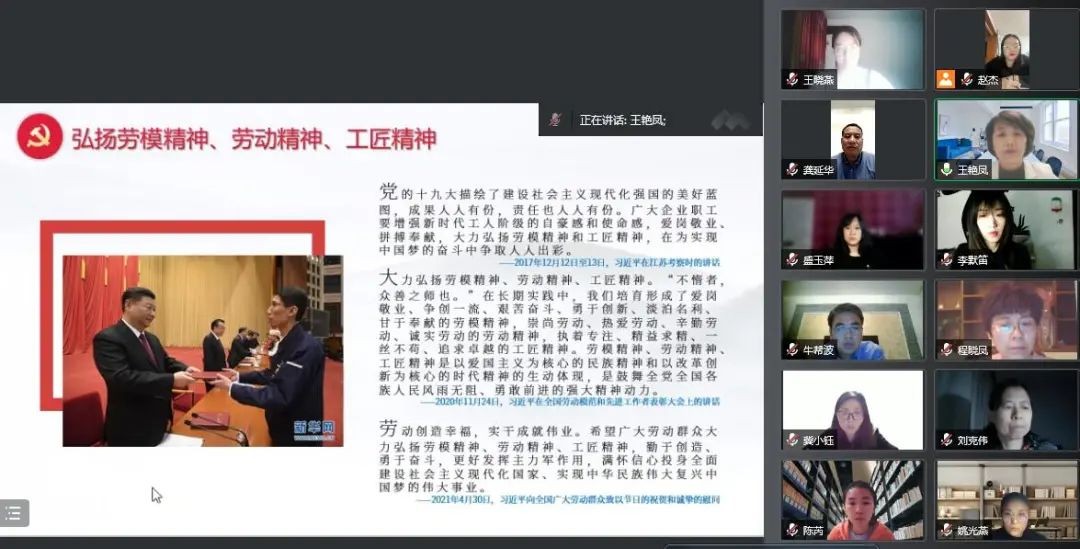1080x549 pixels.
Task: Click the muted mic icon beside 龚延华
Action: tap(792, 170)
